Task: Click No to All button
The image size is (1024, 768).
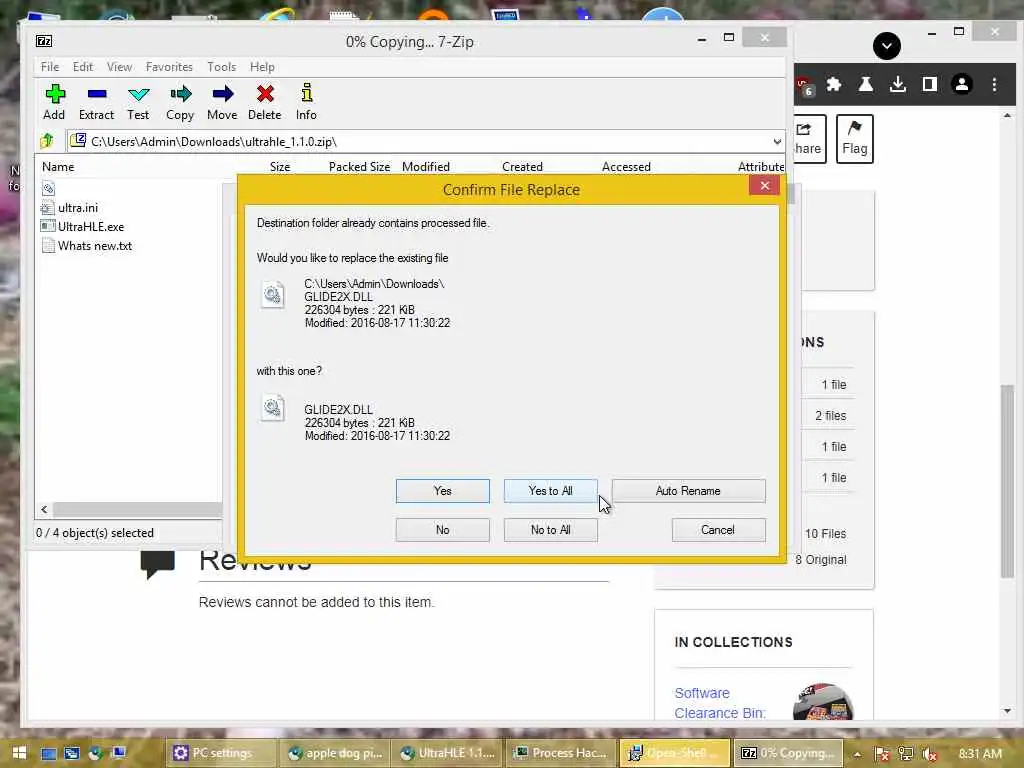Action: pyautogui.click(x=550, y=530)
